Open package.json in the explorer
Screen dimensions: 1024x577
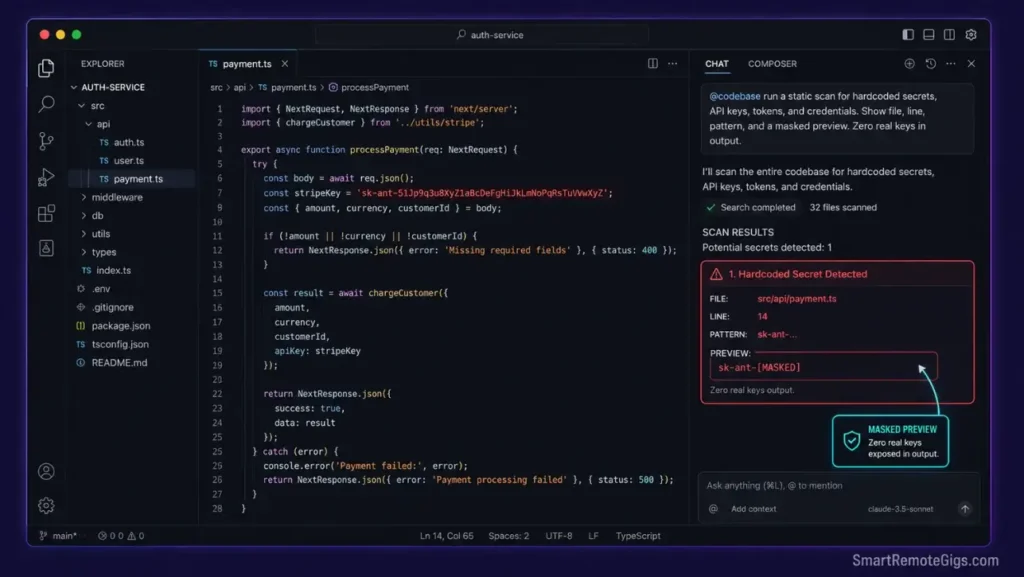(x=121, y=325)
